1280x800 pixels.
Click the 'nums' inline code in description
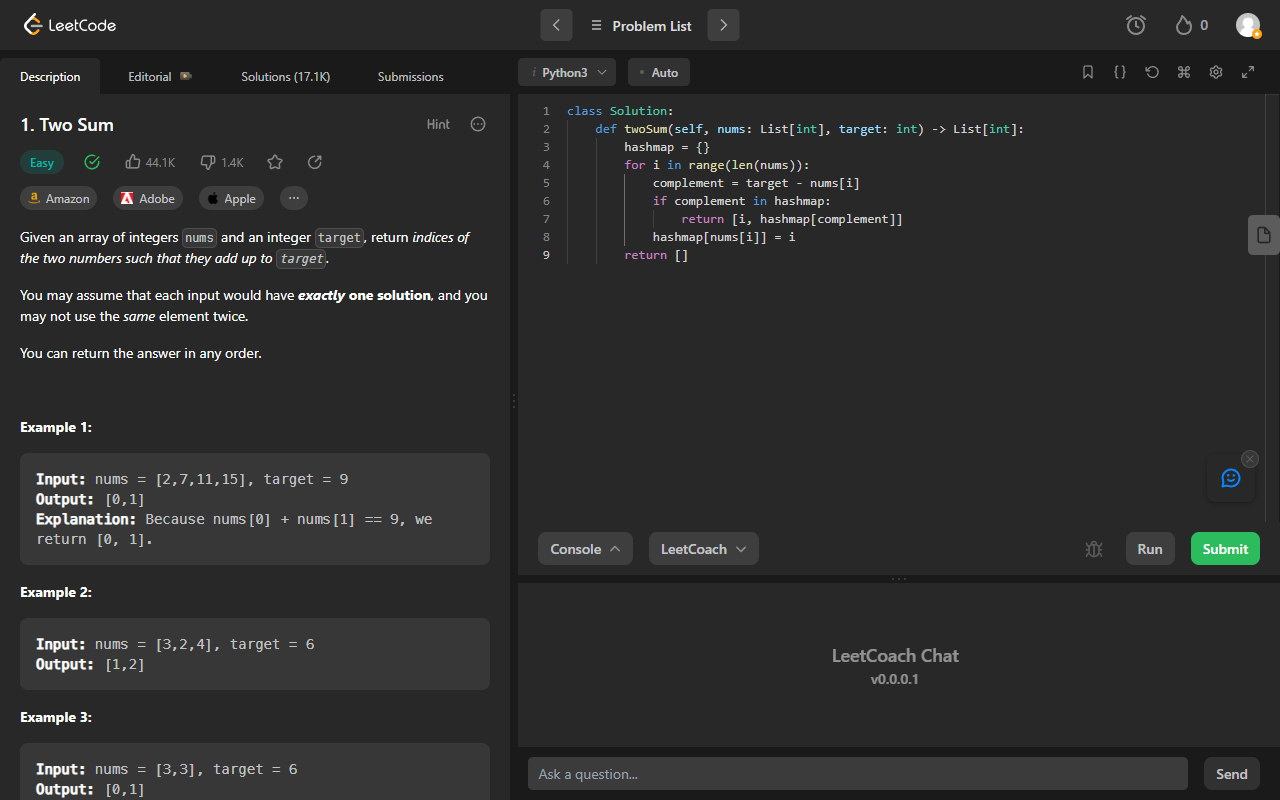click(199, 238)
